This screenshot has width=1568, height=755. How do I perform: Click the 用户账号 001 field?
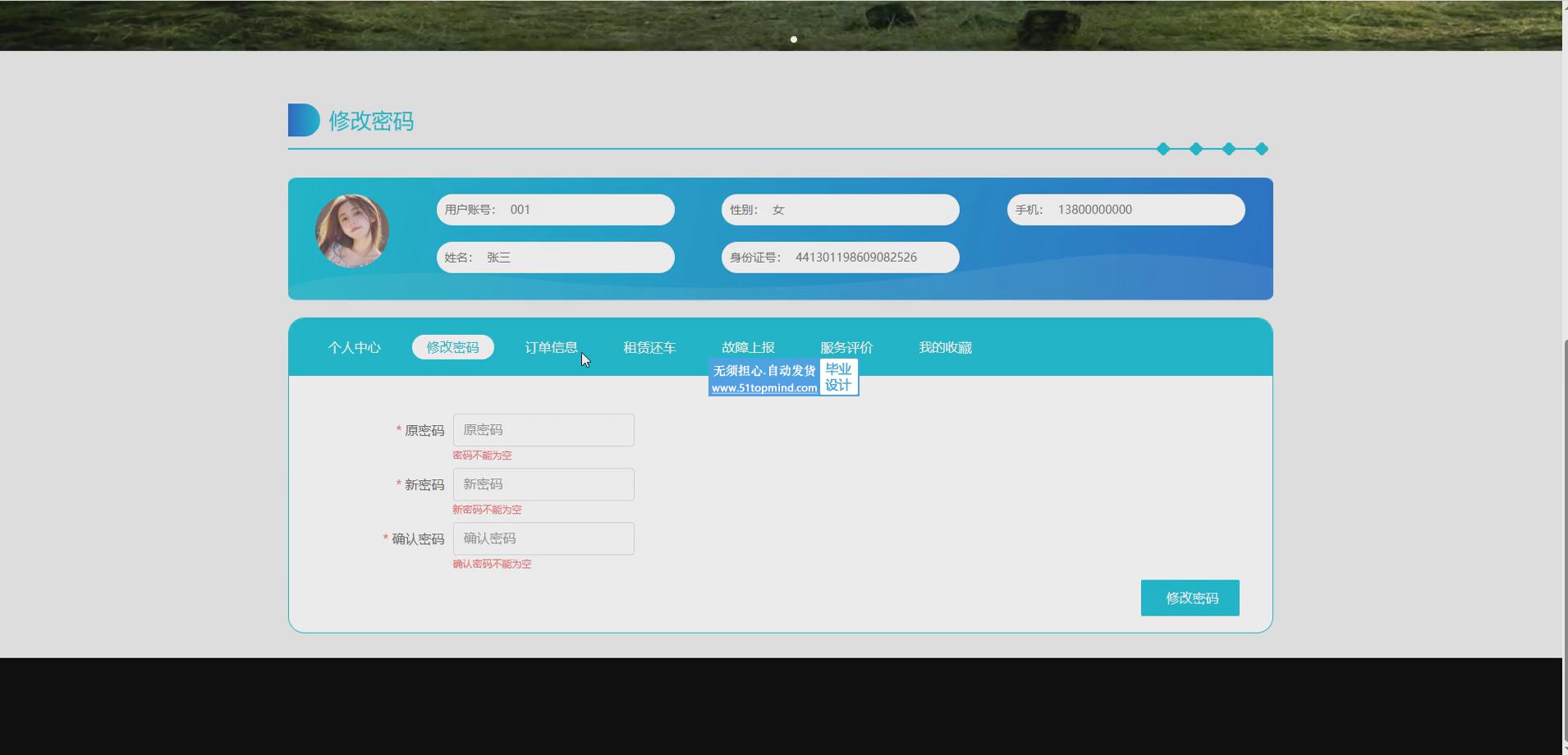556,210
